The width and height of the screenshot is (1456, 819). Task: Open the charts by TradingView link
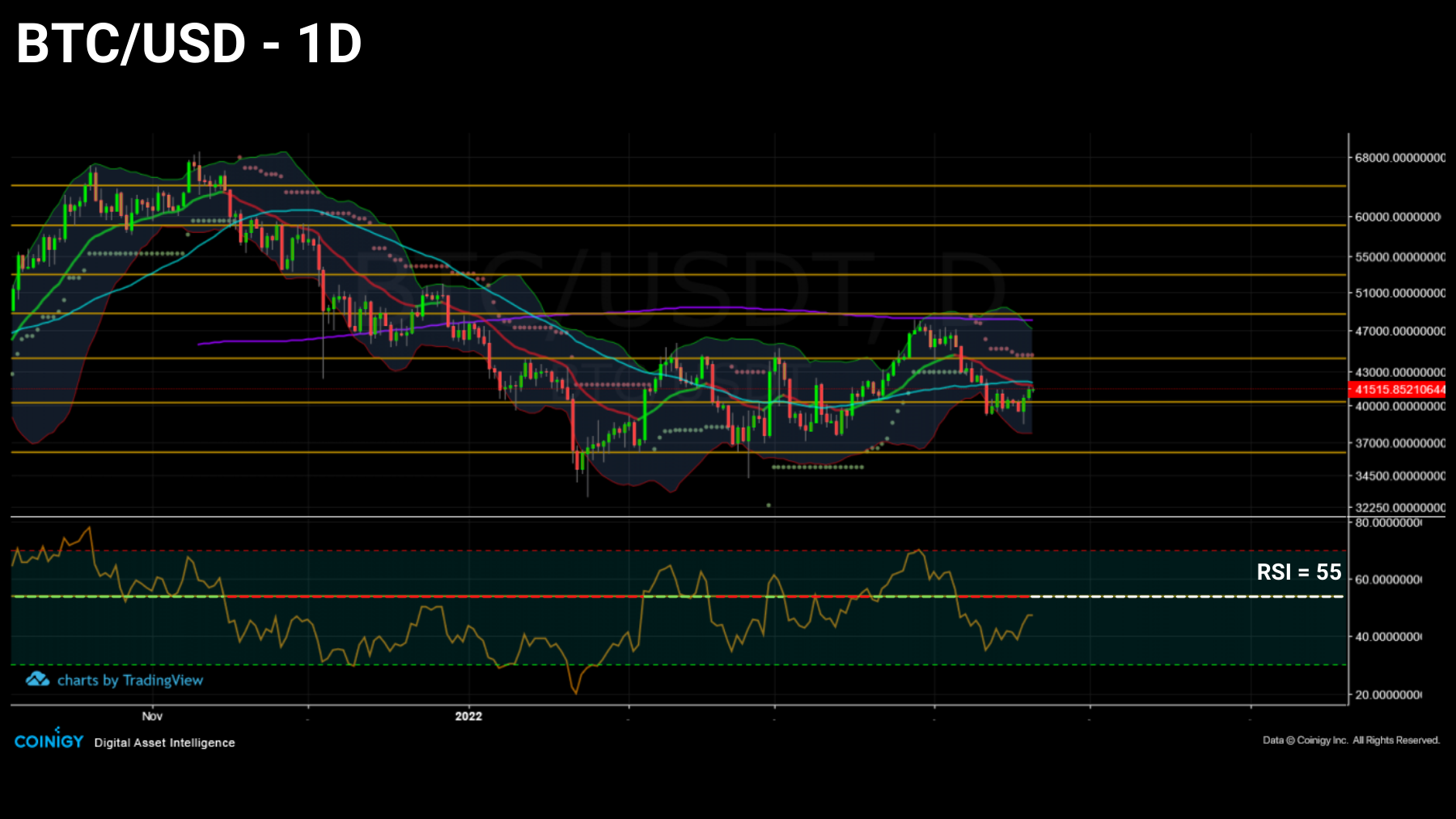point(131,680)
